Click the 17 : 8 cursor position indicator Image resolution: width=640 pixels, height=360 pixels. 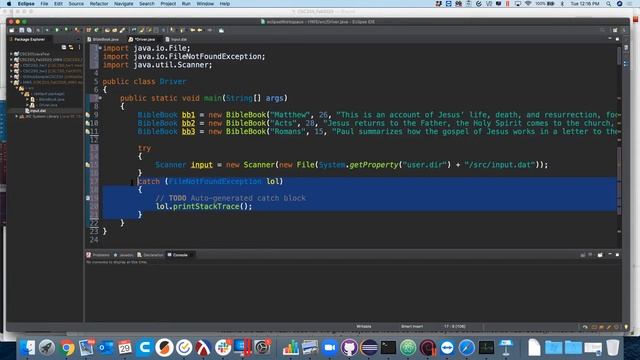454,327
